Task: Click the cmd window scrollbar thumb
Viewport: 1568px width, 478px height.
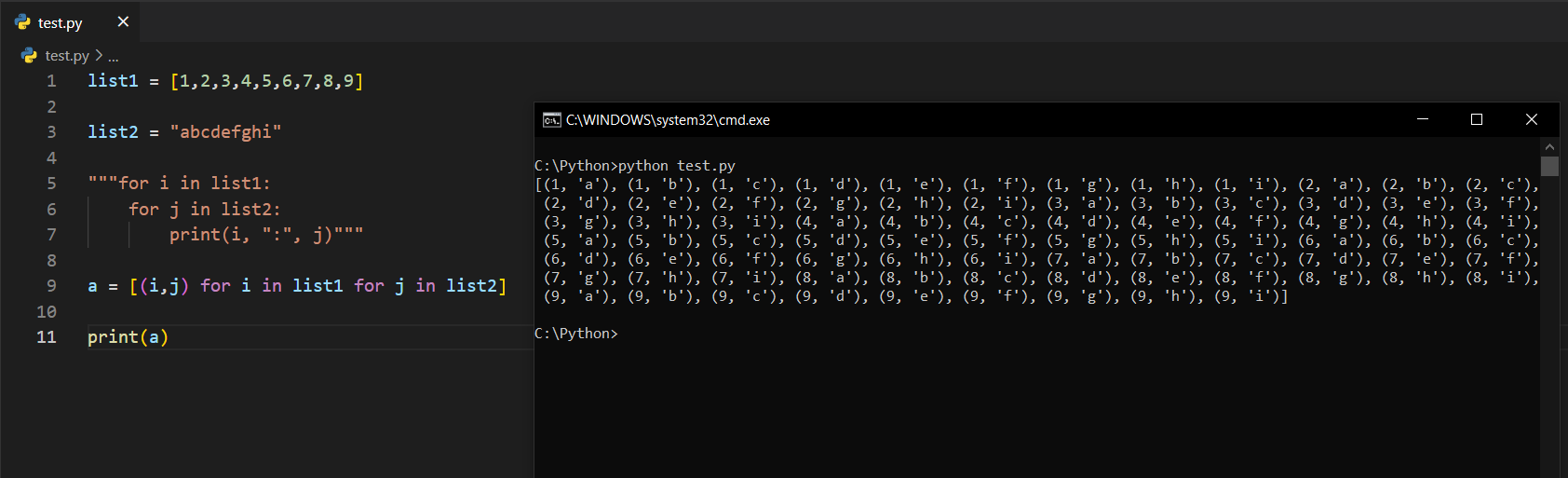Action: [1549, 166]
